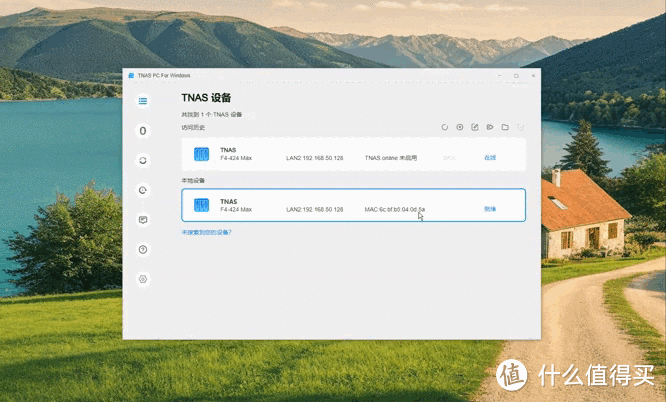Click the "未搜索到您的设备?" link
Viewport: 666px width, 402px height.
coord(206,232)
